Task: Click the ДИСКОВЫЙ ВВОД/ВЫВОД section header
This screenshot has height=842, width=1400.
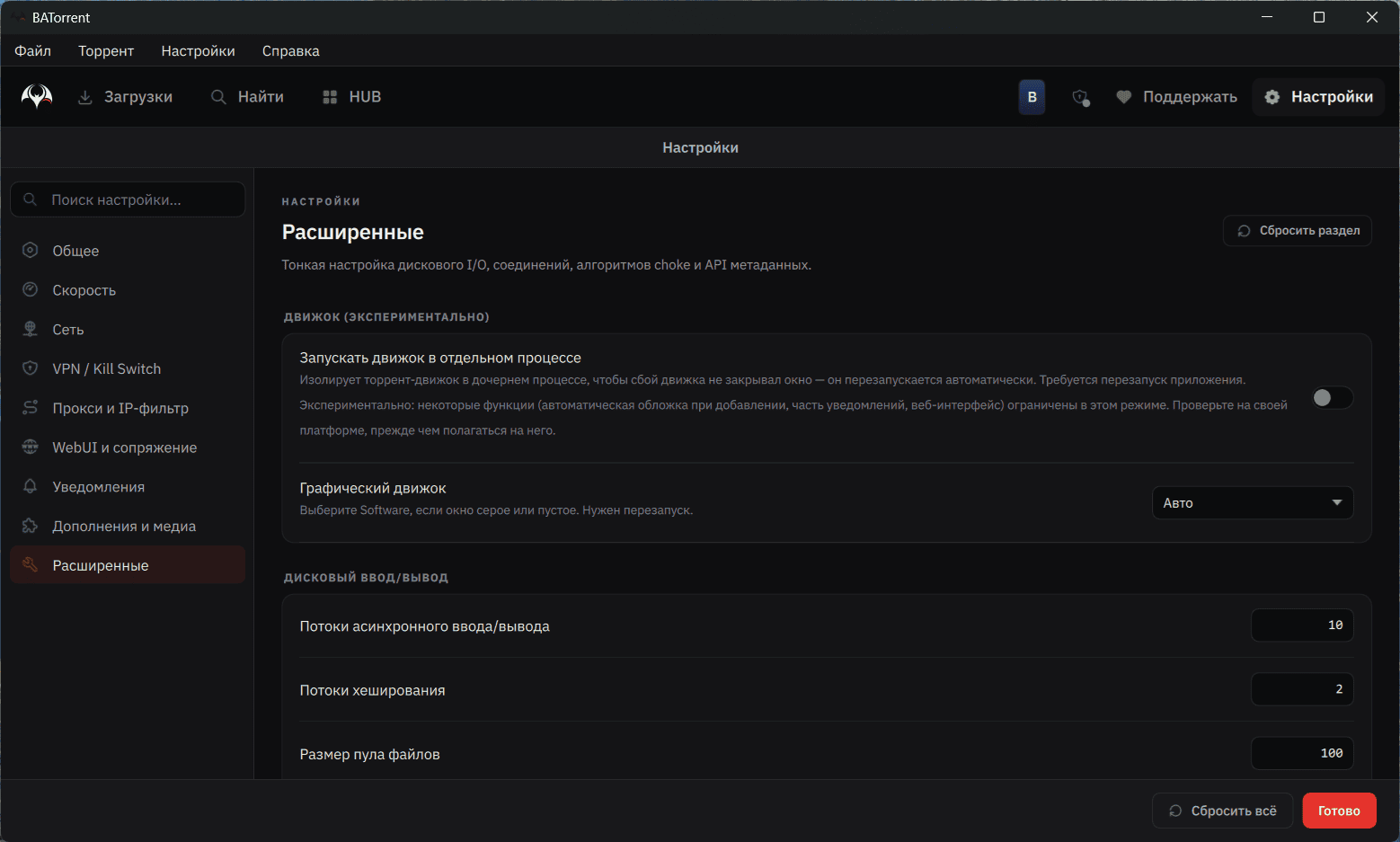Action: [366, 578]
